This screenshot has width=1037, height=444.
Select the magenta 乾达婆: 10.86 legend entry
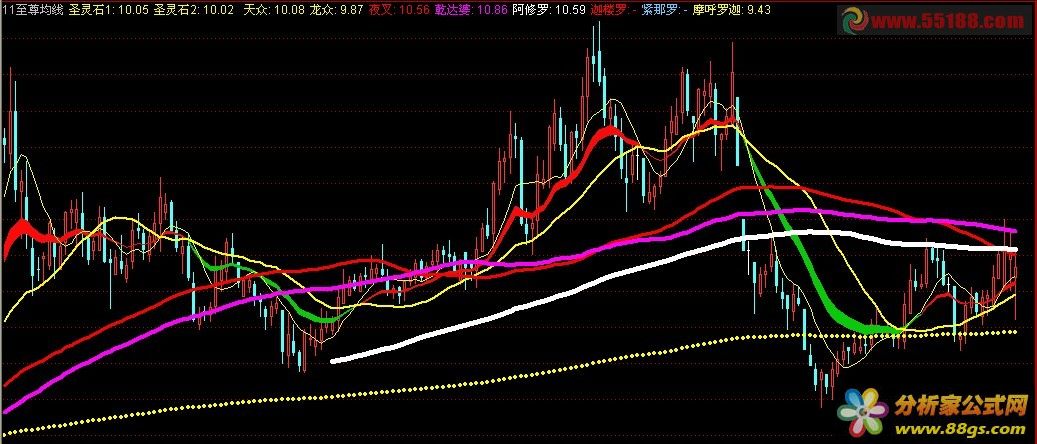pos(471,10)
